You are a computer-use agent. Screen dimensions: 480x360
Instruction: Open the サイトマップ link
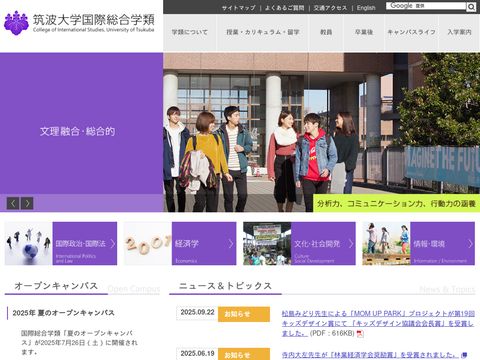[239, 8]
